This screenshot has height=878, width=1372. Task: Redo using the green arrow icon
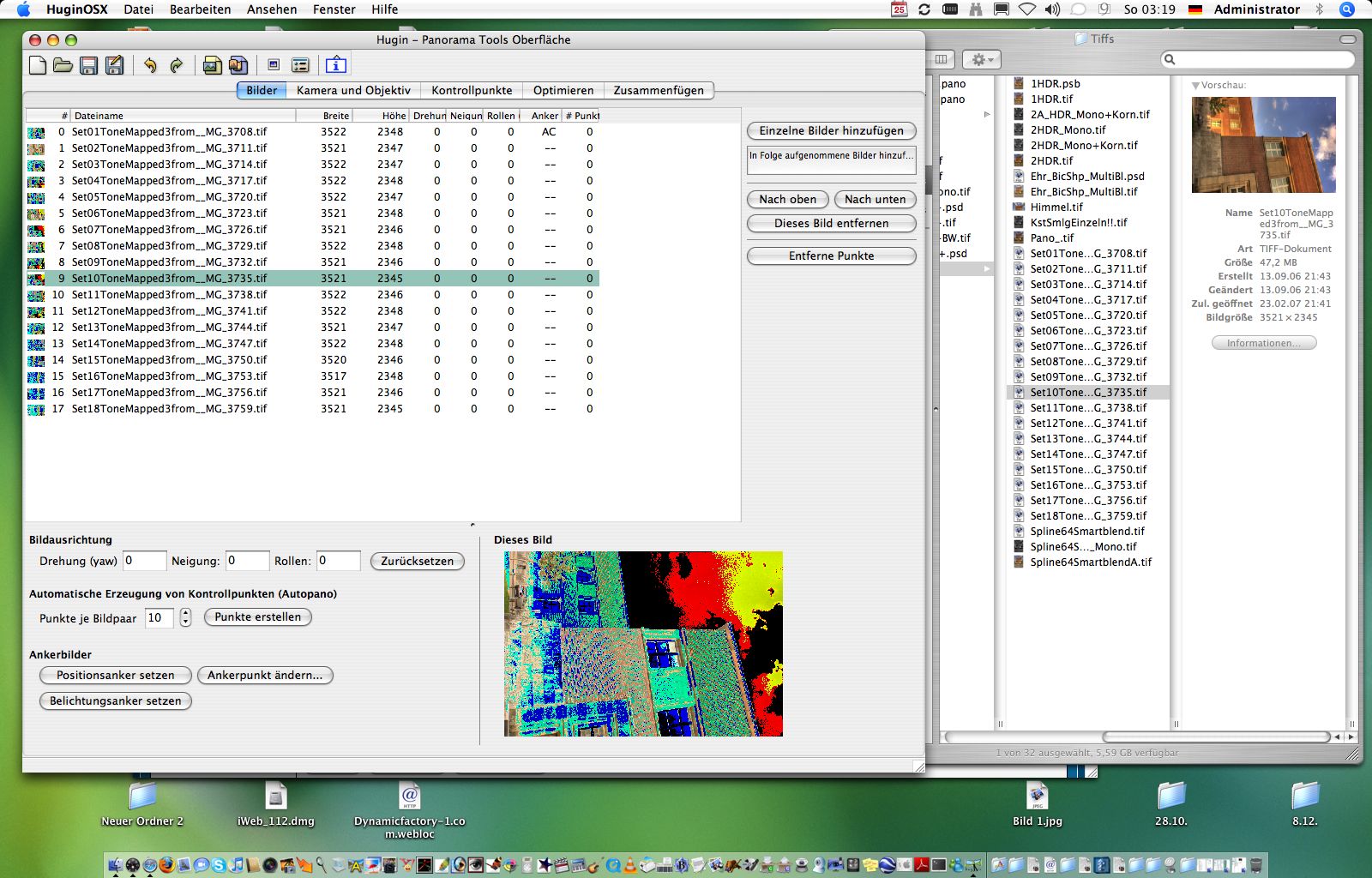177,65
